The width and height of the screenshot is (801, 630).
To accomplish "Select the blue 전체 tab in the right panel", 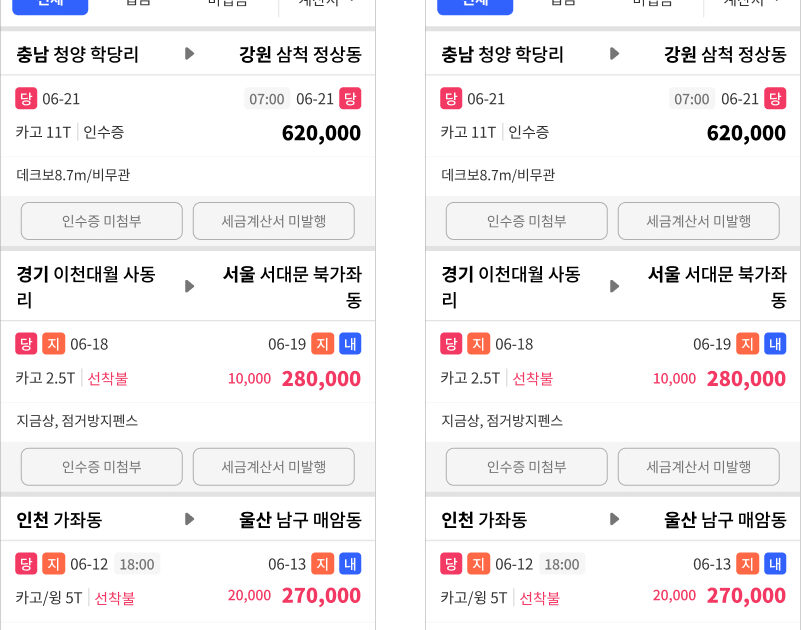I will click(475, 4).
